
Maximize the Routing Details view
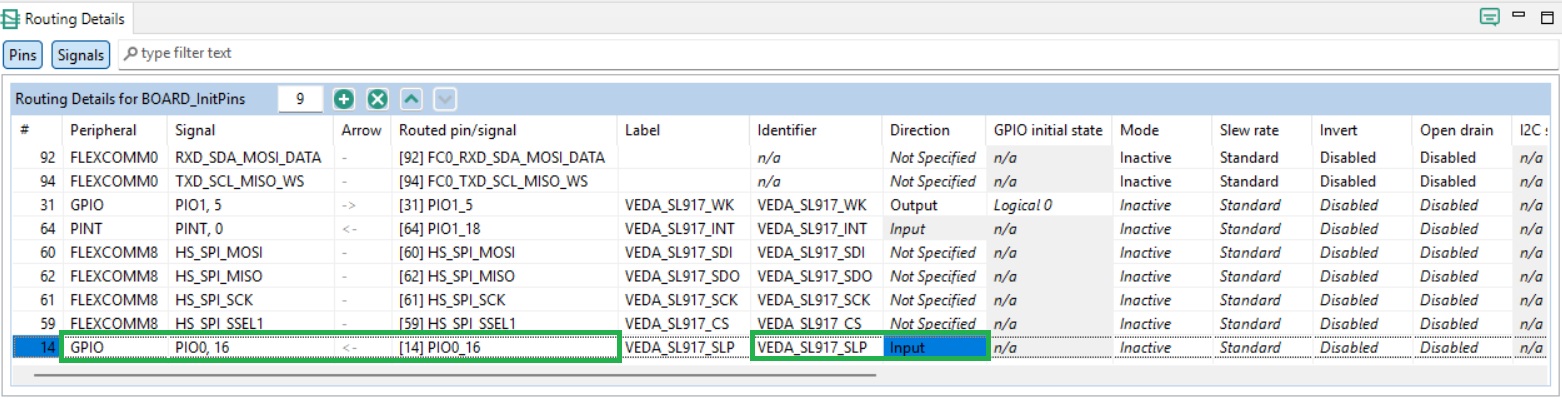1546,16
